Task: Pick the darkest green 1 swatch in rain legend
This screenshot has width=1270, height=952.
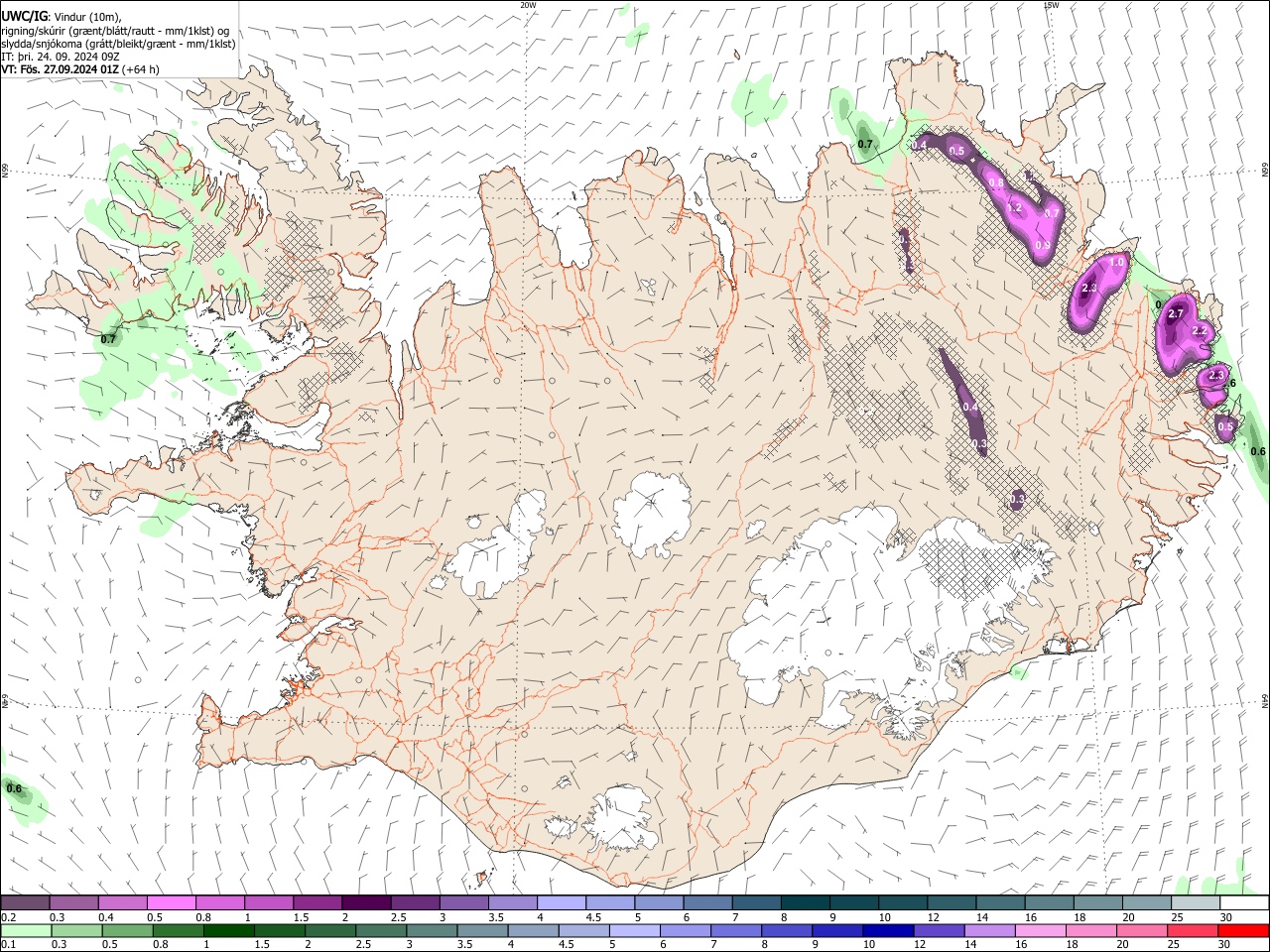Action: click(x=228, y=930)
